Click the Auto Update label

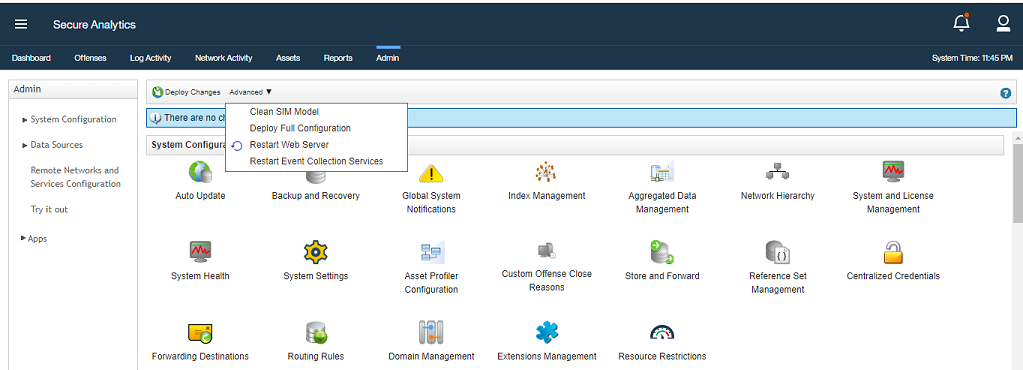200,196
